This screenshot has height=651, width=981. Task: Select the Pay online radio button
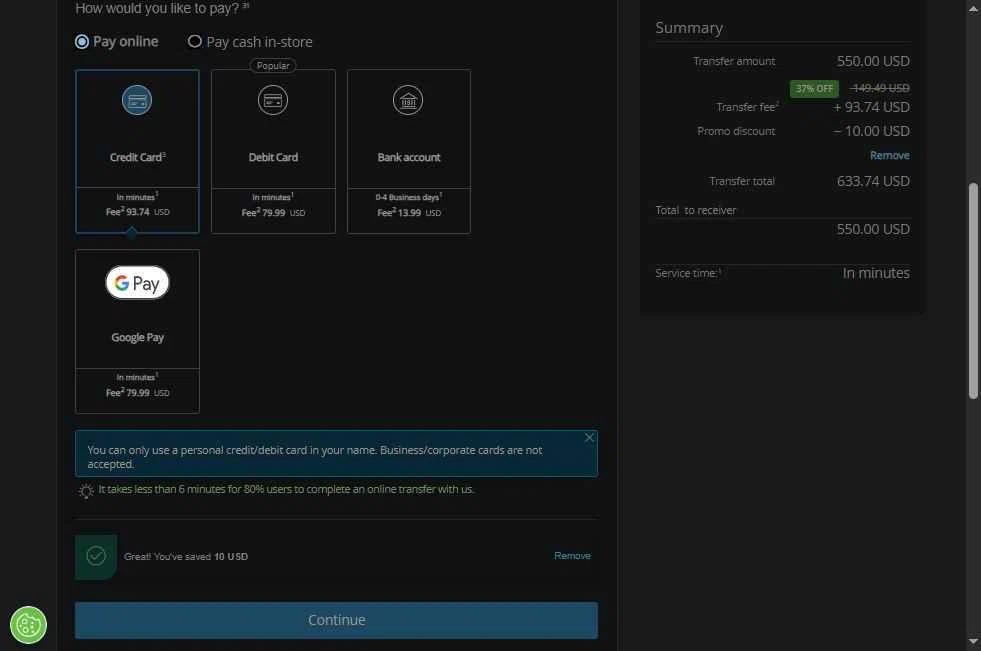[81, 42]
